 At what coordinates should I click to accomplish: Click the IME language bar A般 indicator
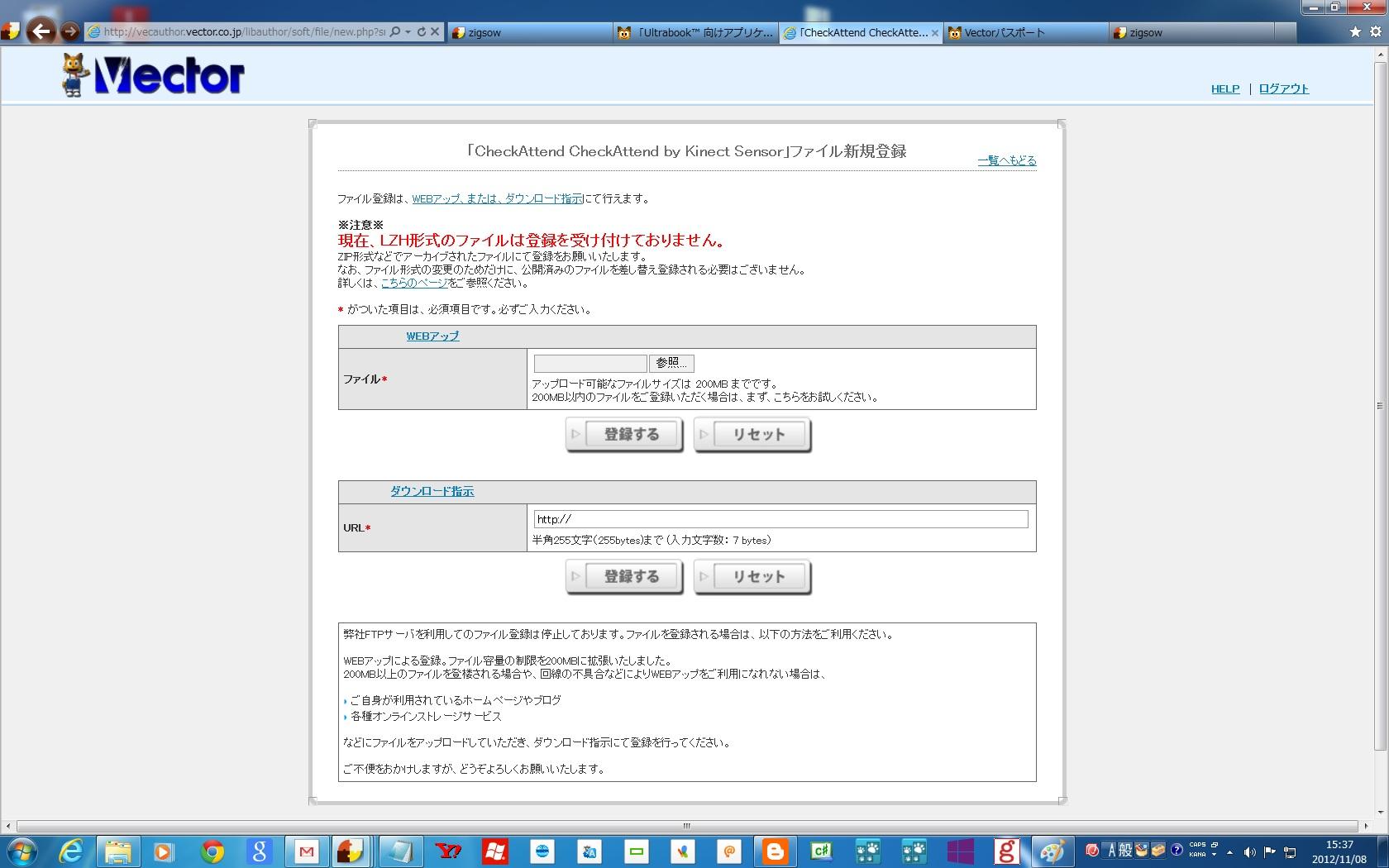click(1119, 851)
